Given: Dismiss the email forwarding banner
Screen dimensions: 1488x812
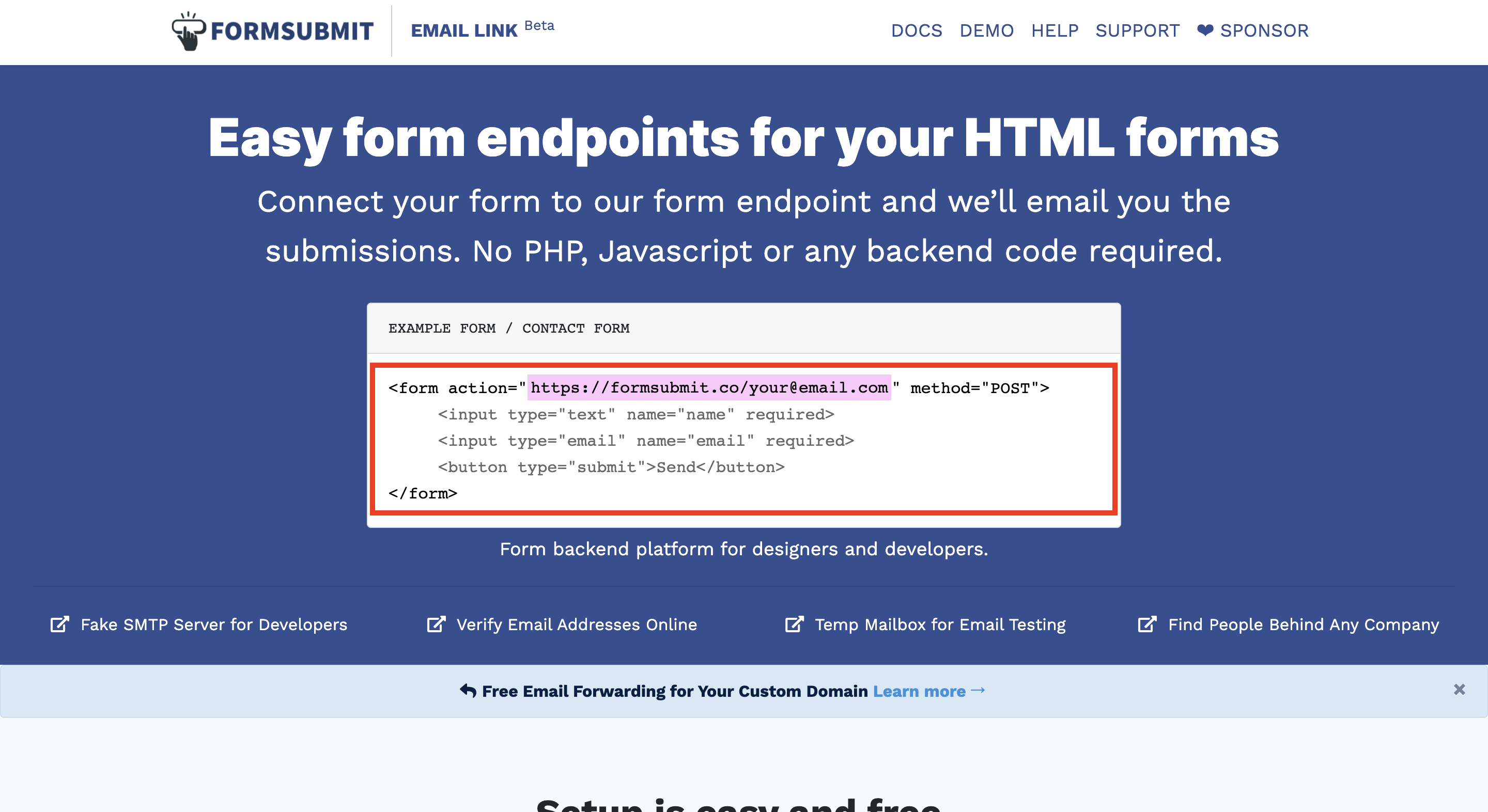Looking at the screenshot, I should [x=1459, y=690].
